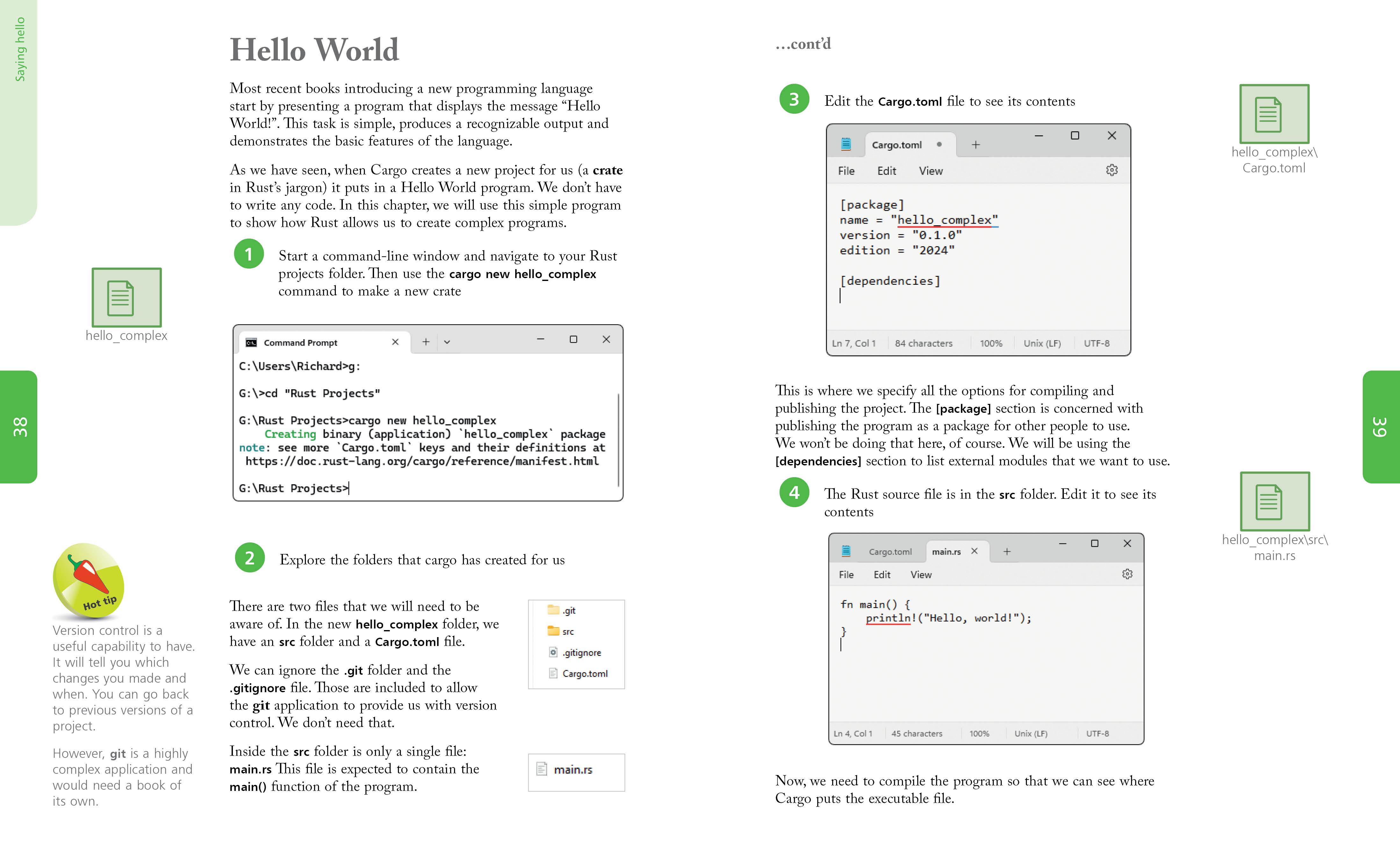This screenshot has height=854, width=1400.
Task: Click the hello_complex\Cargo.toml file icon in the margin
Action: tap(1274, 114)
